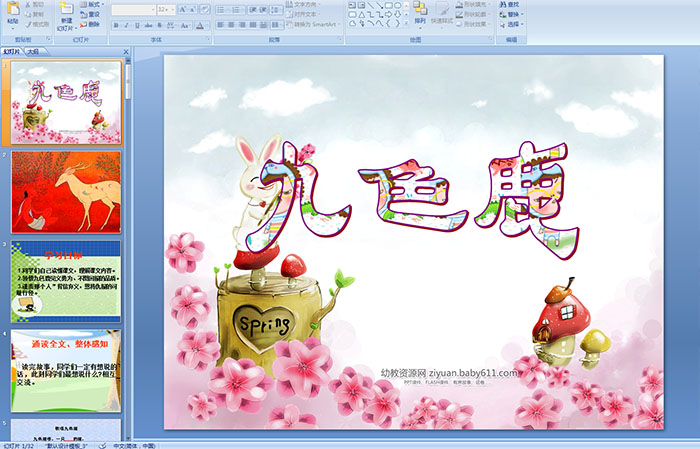700x449 pixels.
Task: Select the Arrow line shape
Action: point(379,5)
